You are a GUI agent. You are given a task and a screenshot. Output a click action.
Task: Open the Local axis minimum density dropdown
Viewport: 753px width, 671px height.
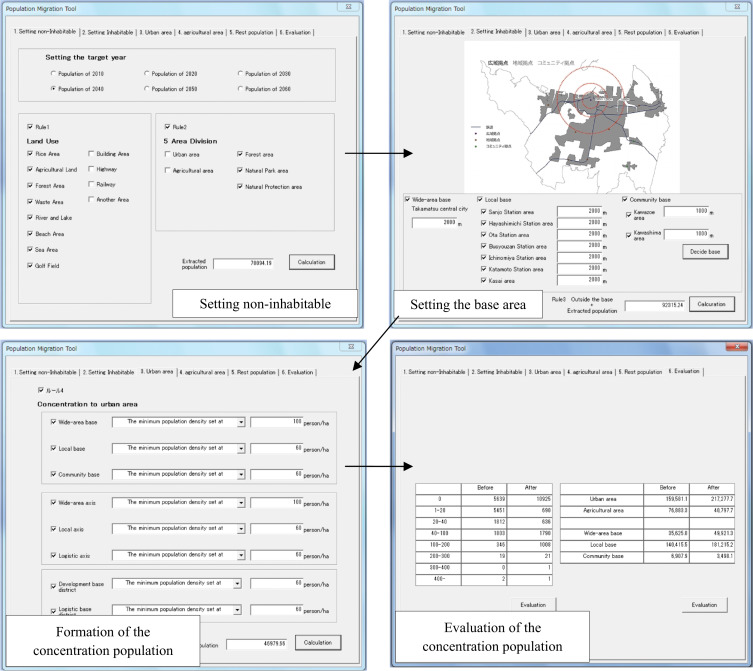(240, 528)
